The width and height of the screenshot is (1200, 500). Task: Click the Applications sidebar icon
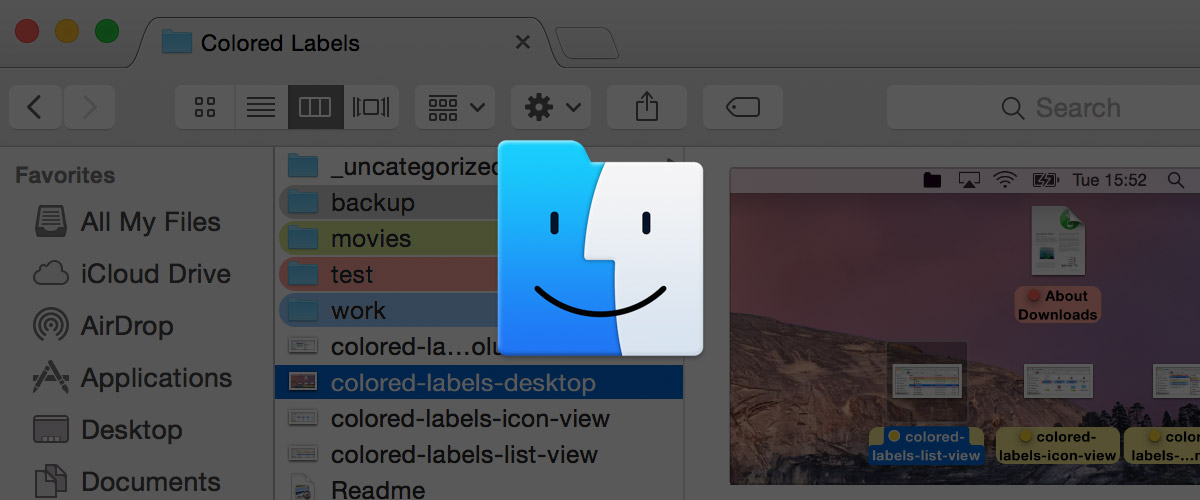[x=51, y=378]
